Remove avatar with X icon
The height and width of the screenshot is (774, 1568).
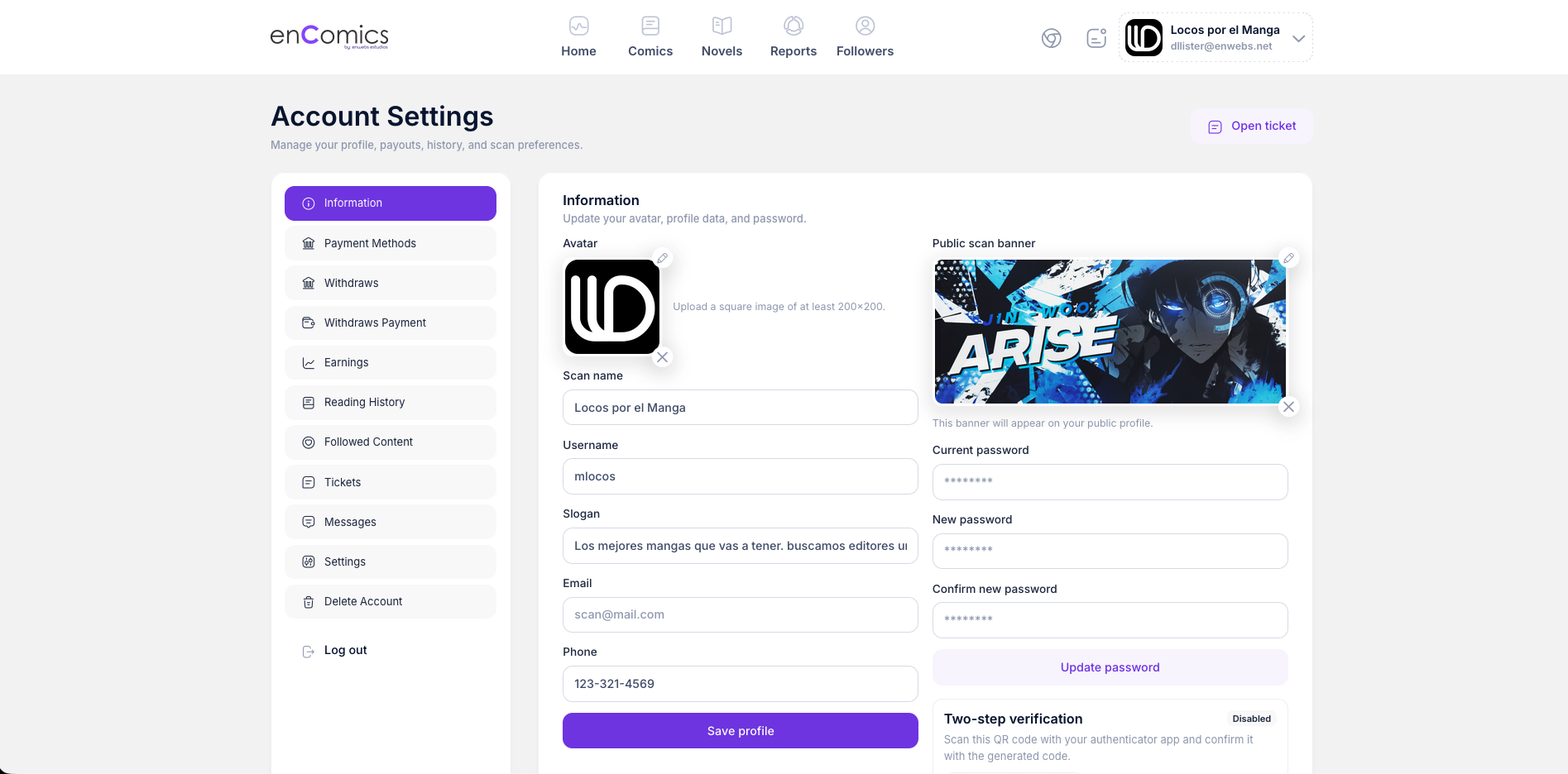click(x=662, y=357)
